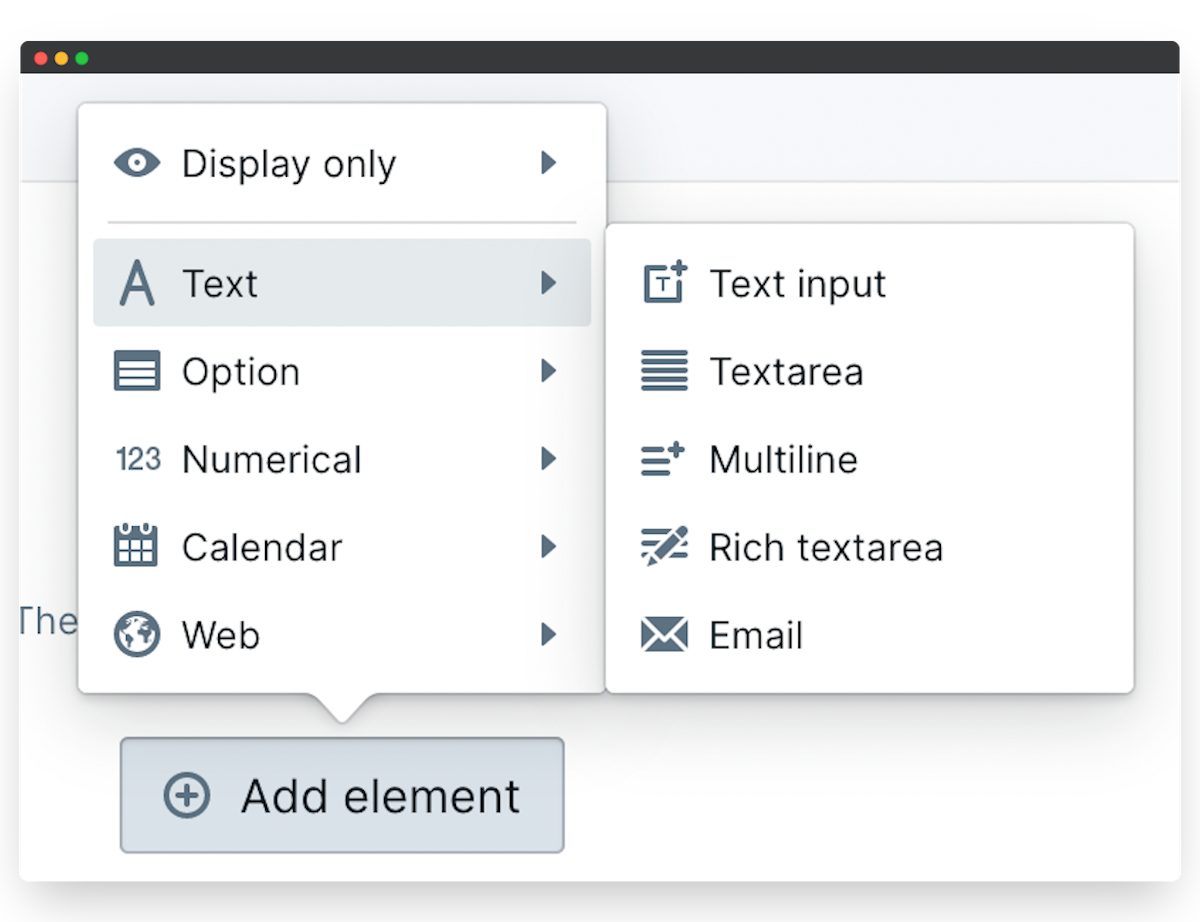Click the letter A Text icon
1200x922 pixels.
[x=137, y=283]
